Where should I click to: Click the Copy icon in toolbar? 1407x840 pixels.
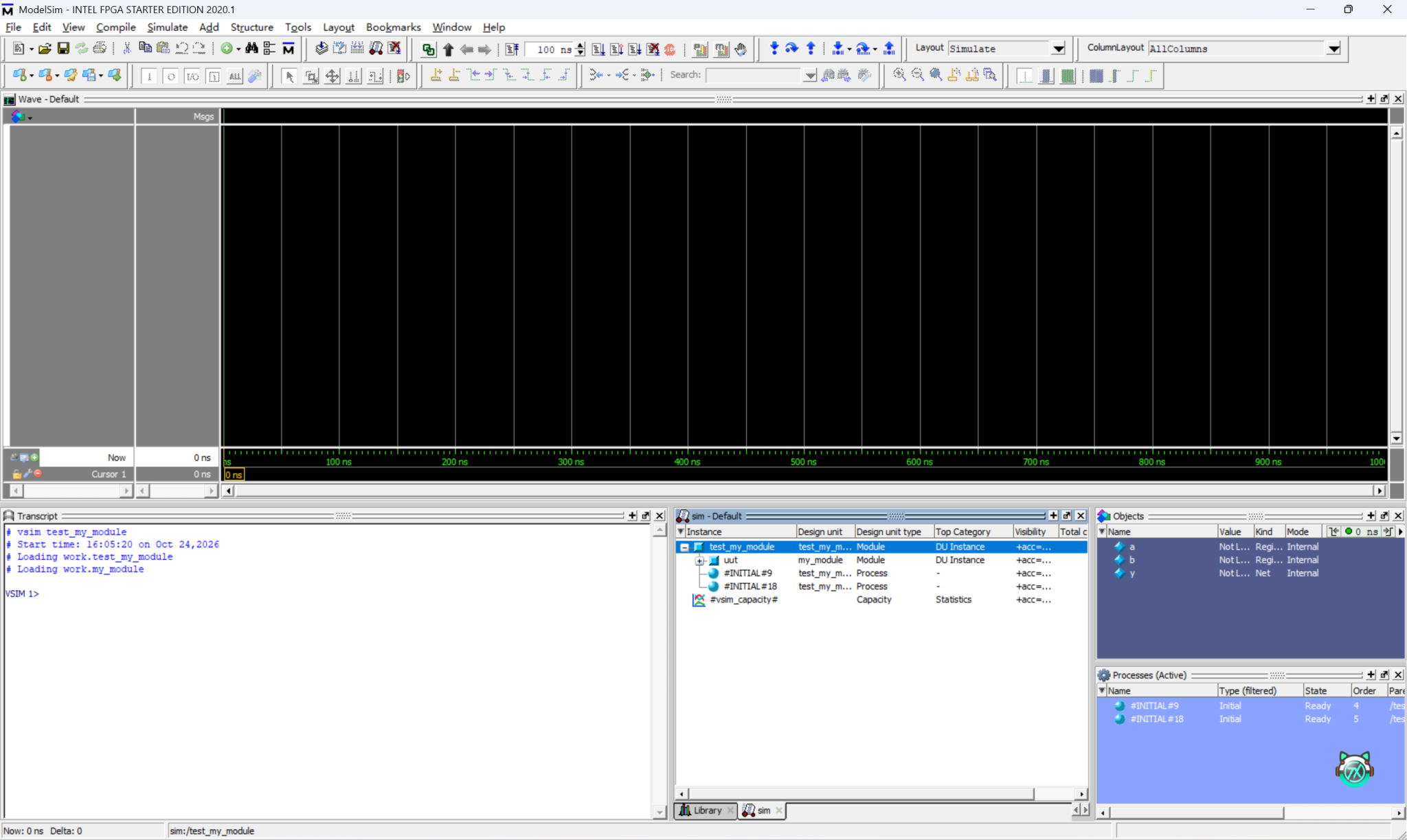[x=145, y=48]
